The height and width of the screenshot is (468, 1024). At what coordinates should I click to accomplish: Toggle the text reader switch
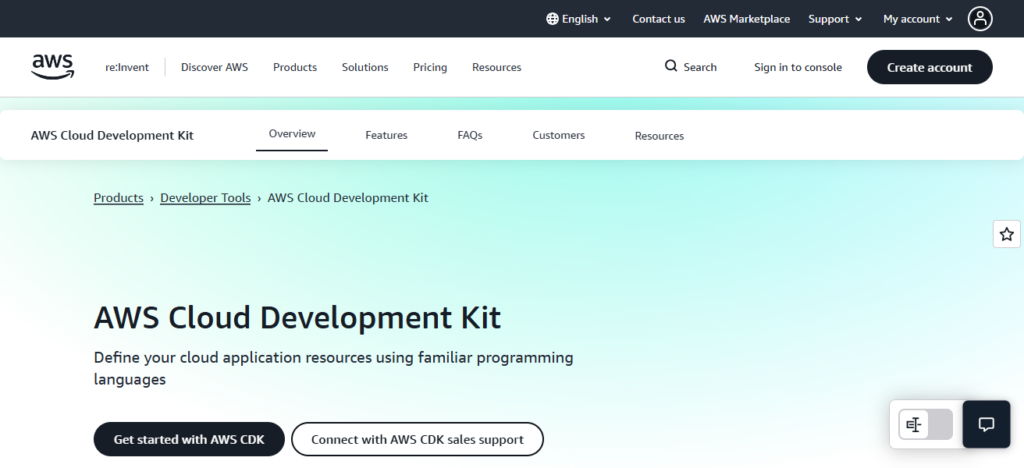click(x=925, y=425)
